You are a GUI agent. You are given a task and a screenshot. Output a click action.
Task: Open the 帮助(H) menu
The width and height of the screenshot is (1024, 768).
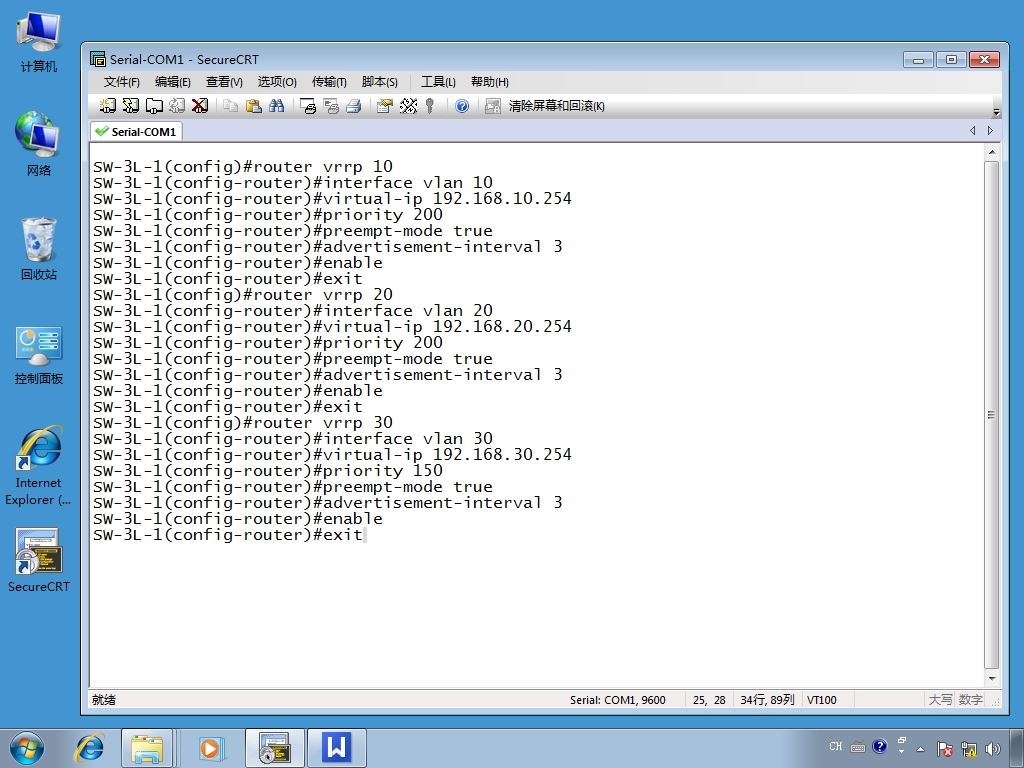tap(490, 82)
